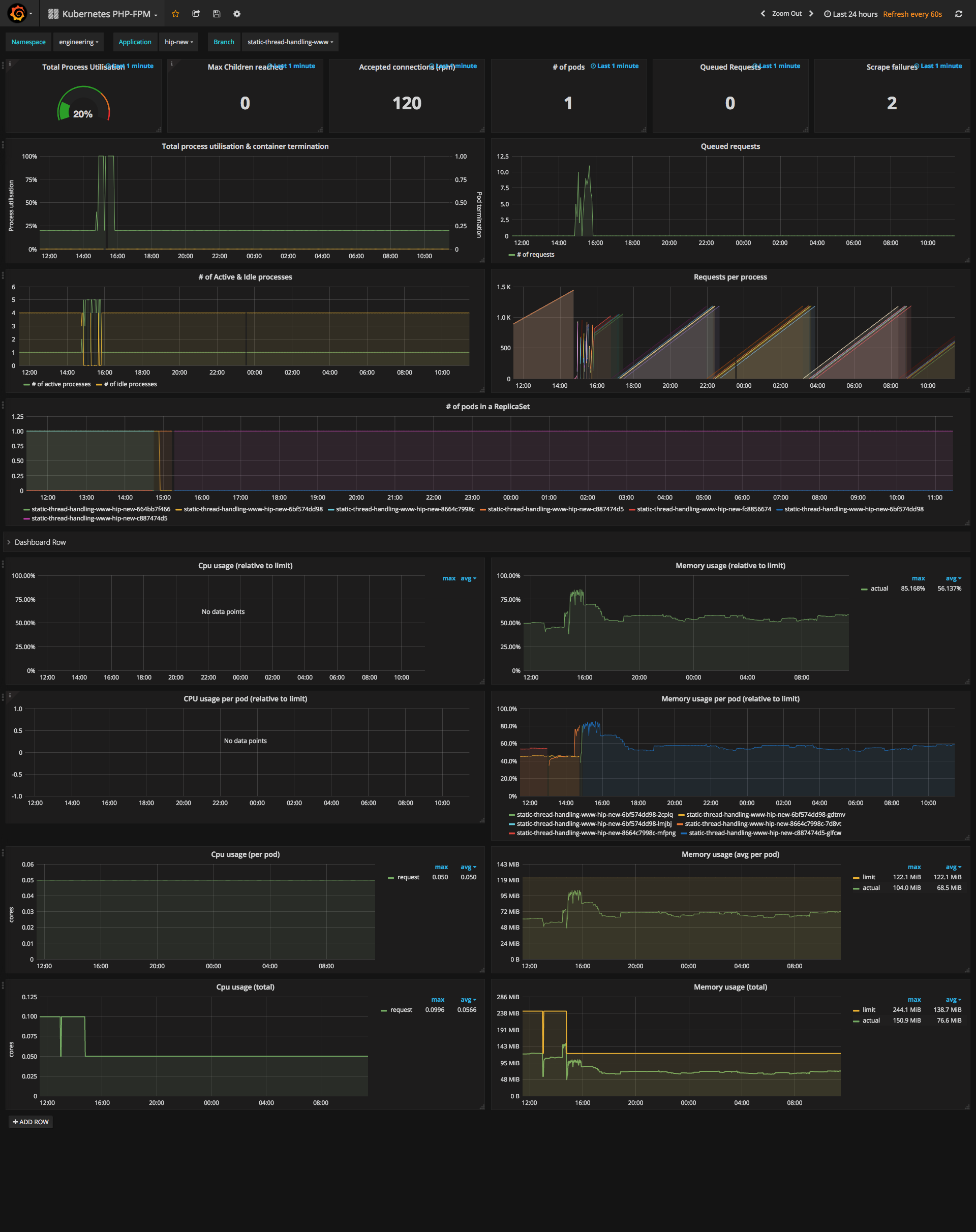Open the engineering namespace dropdown
The image size is (976, 1232).
click(x=78, y=42)
